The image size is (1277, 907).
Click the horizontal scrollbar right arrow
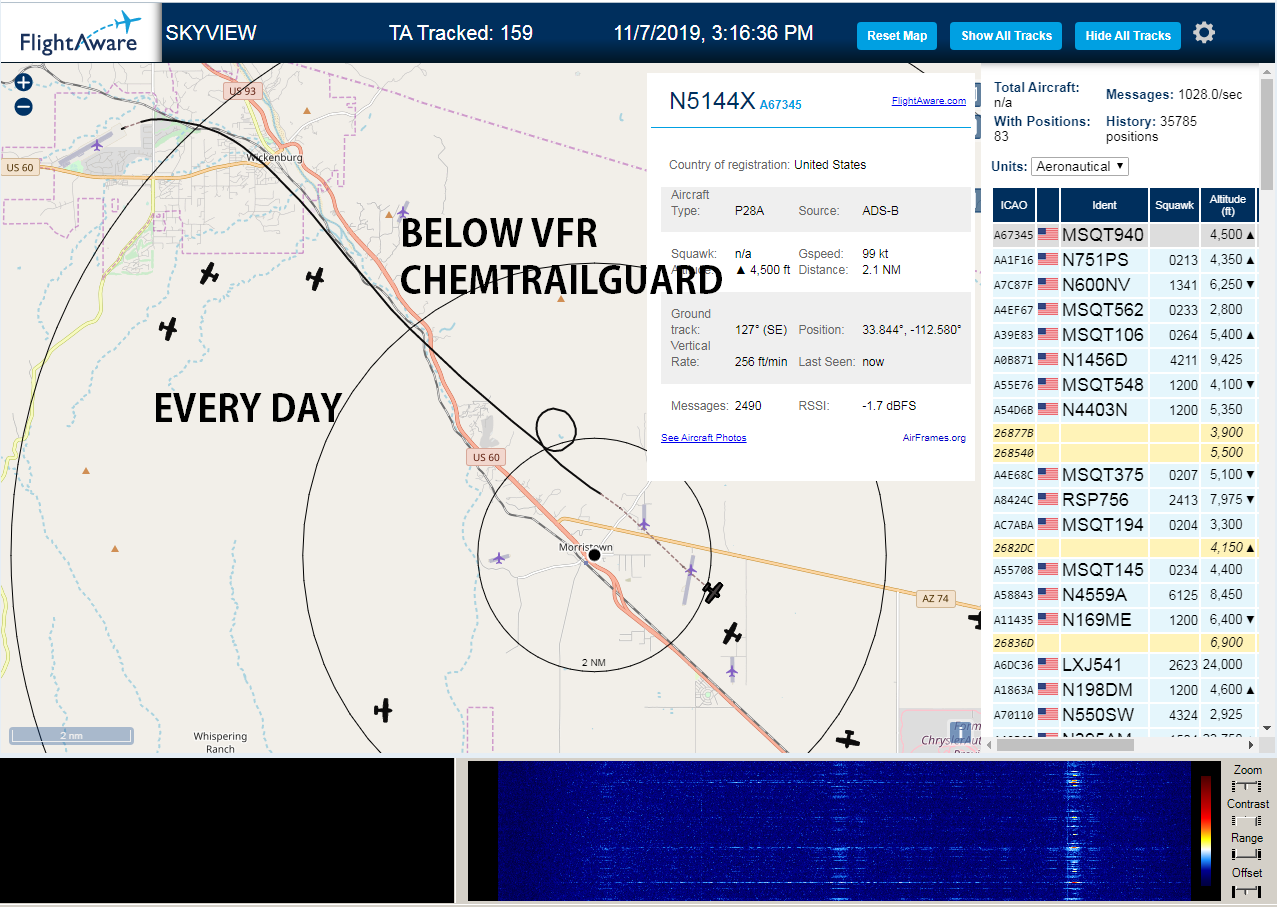pos(1249,744)
